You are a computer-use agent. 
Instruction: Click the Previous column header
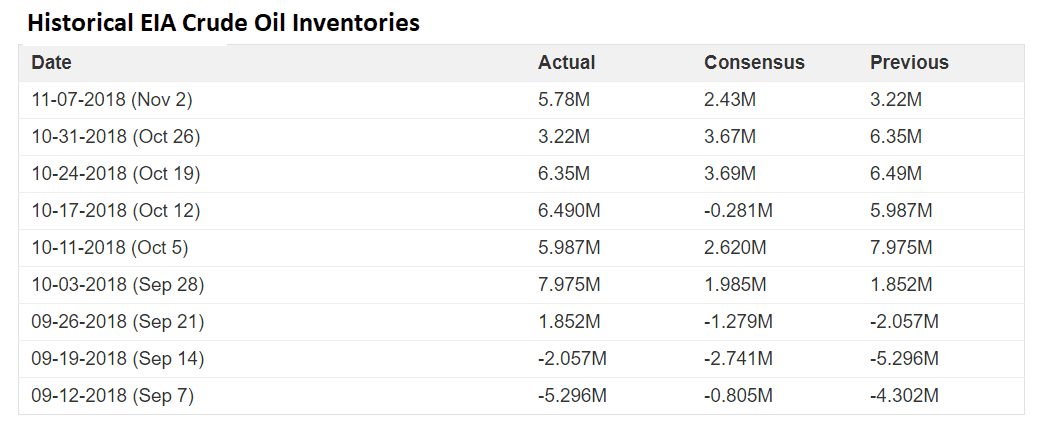point(909,62)
